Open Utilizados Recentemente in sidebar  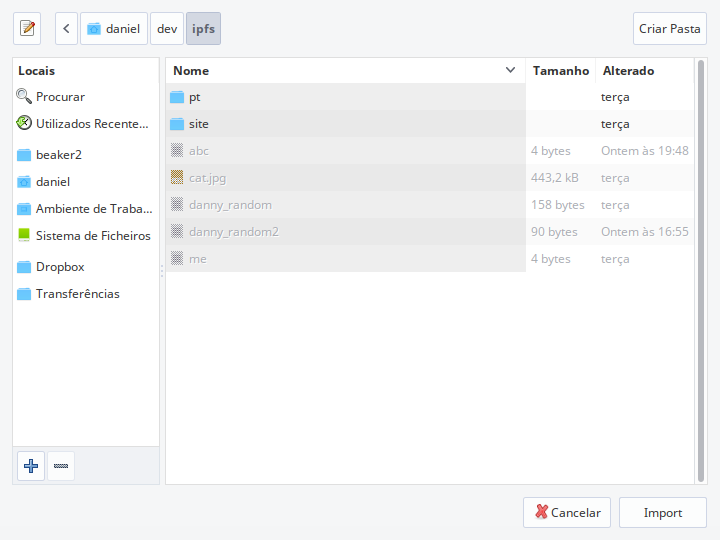tap(86, 124)
